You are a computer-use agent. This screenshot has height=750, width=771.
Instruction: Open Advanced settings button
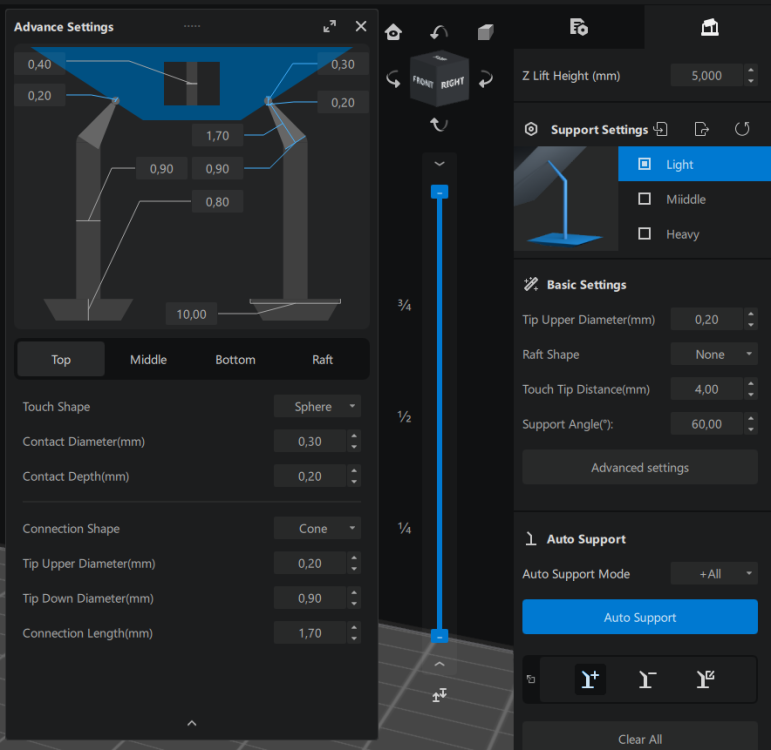pyautogui.click(x=640, y=467)
